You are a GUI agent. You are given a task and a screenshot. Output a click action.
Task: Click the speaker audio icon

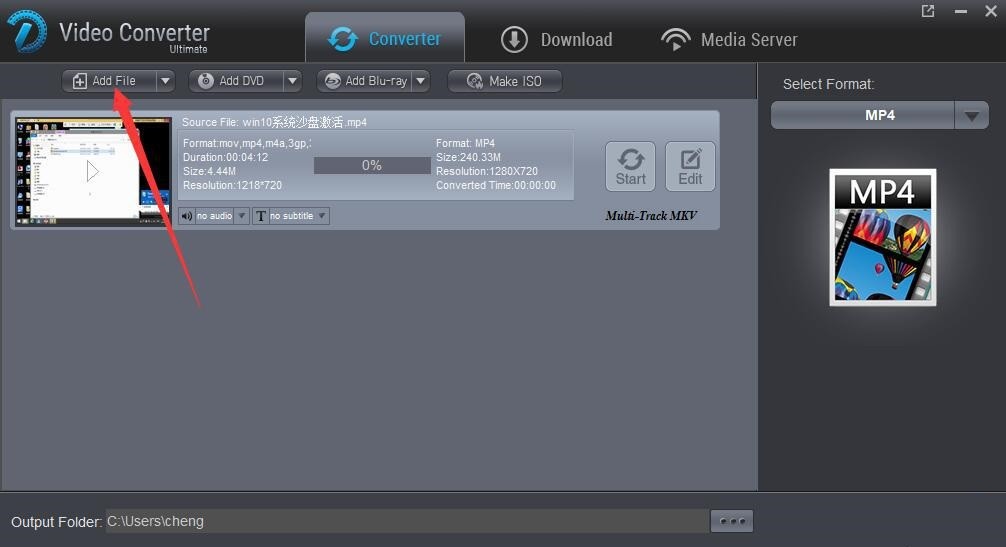[187, 216]
